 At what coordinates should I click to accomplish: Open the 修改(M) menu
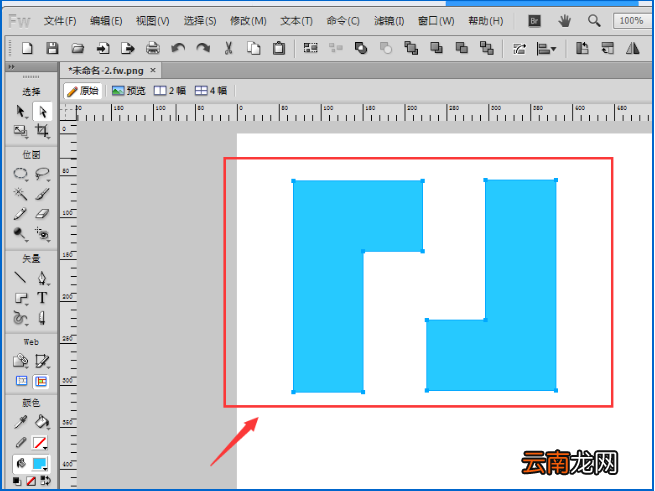(248, 20)
